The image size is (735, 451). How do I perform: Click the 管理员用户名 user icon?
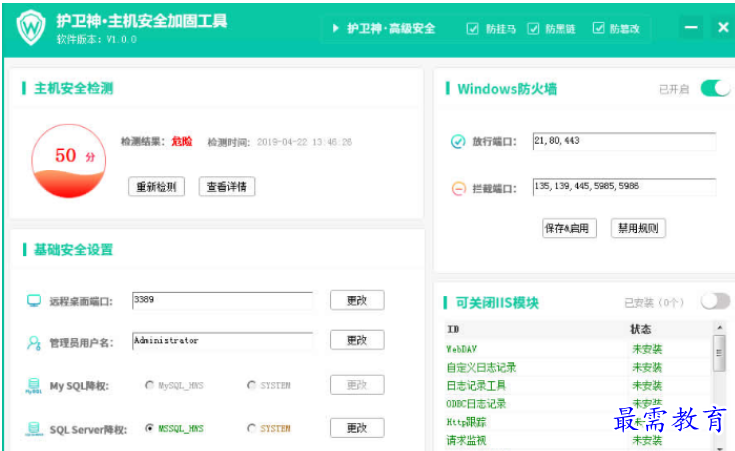[34, 343]
